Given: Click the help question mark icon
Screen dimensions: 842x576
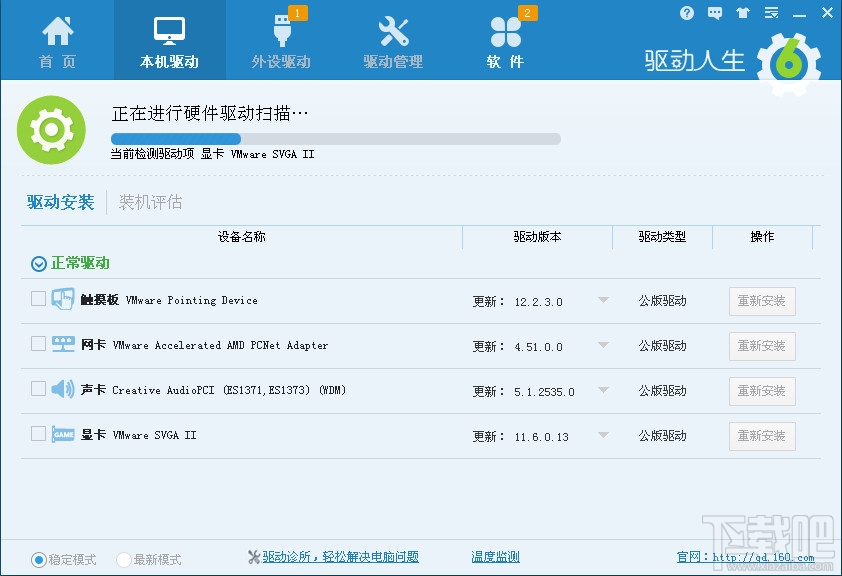Looking at the screenshot, I should (x=686, y=13).
